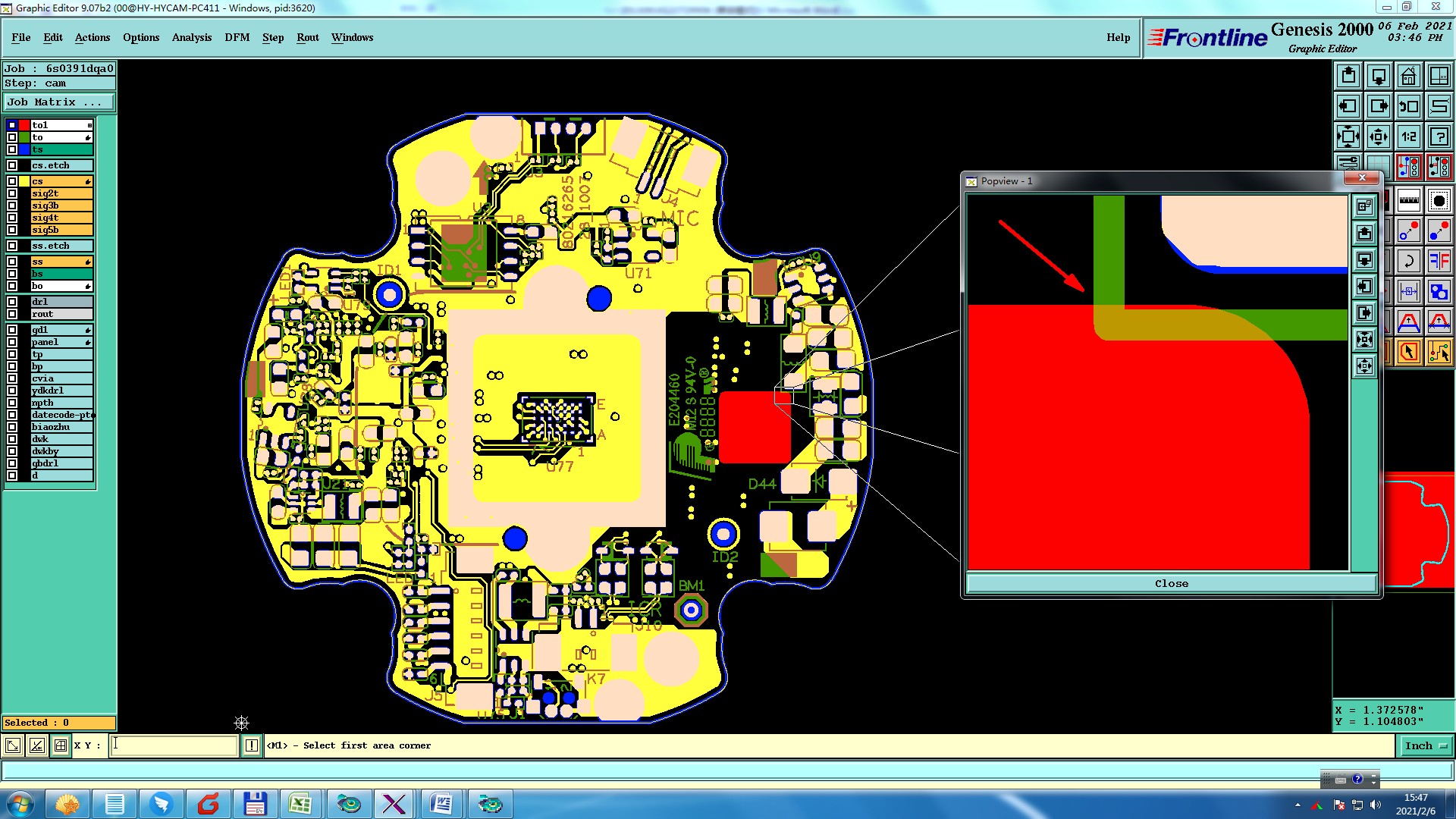
Task: Click the 1:2 zoom scale icon
Action: (x=1408, y=136)
